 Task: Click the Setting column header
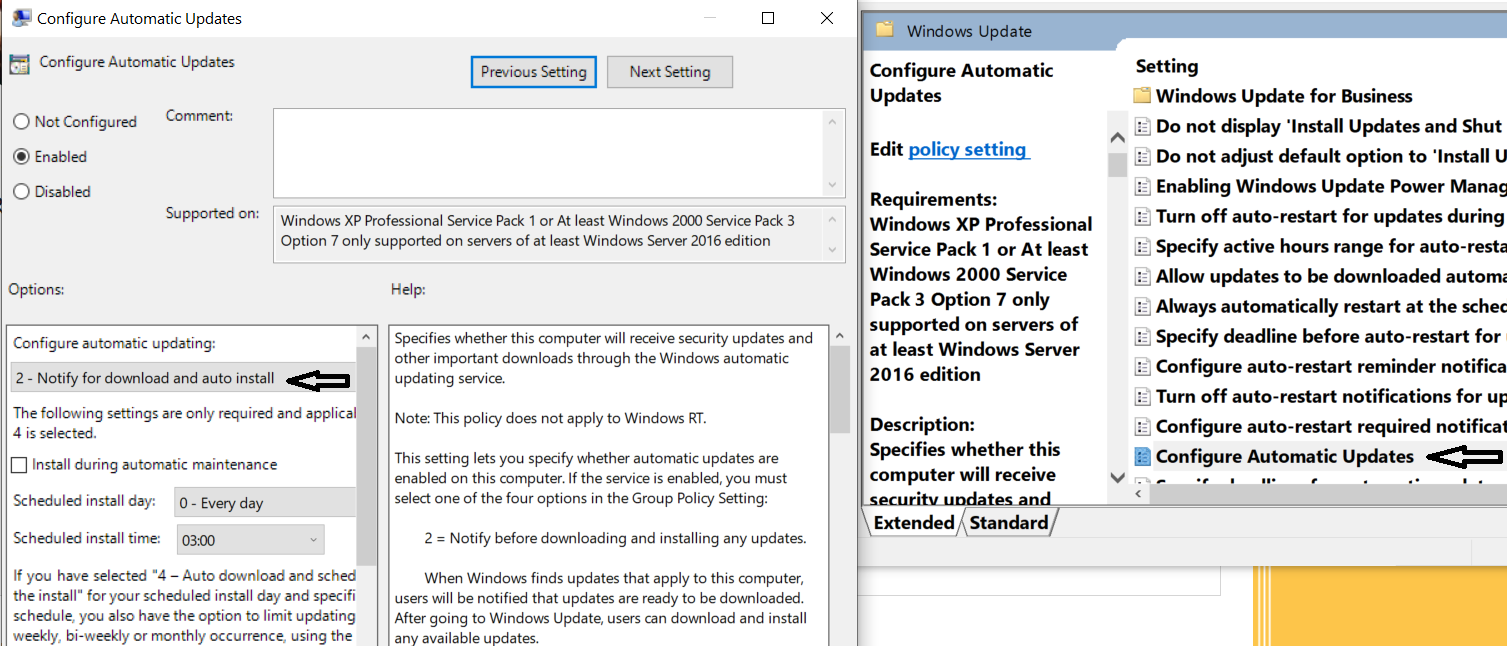click(x=1166, y=66)
